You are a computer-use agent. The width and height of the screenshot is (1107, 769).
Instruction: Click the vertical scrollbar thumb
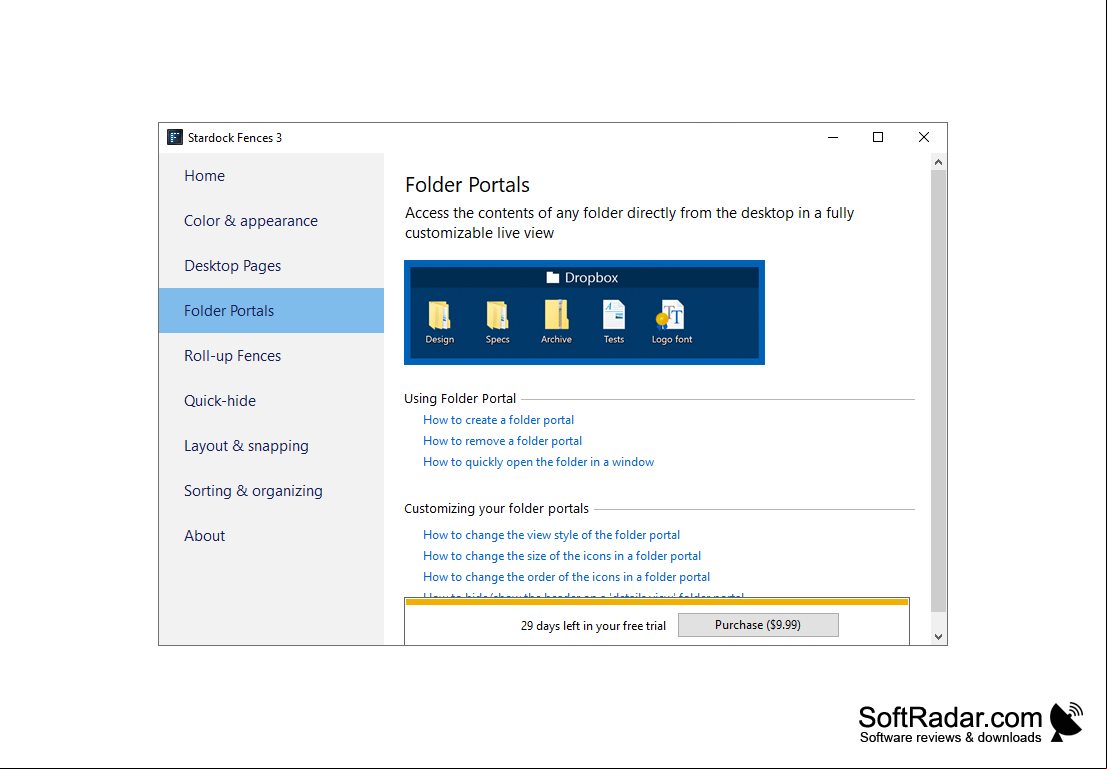click(x=938, y=391)
